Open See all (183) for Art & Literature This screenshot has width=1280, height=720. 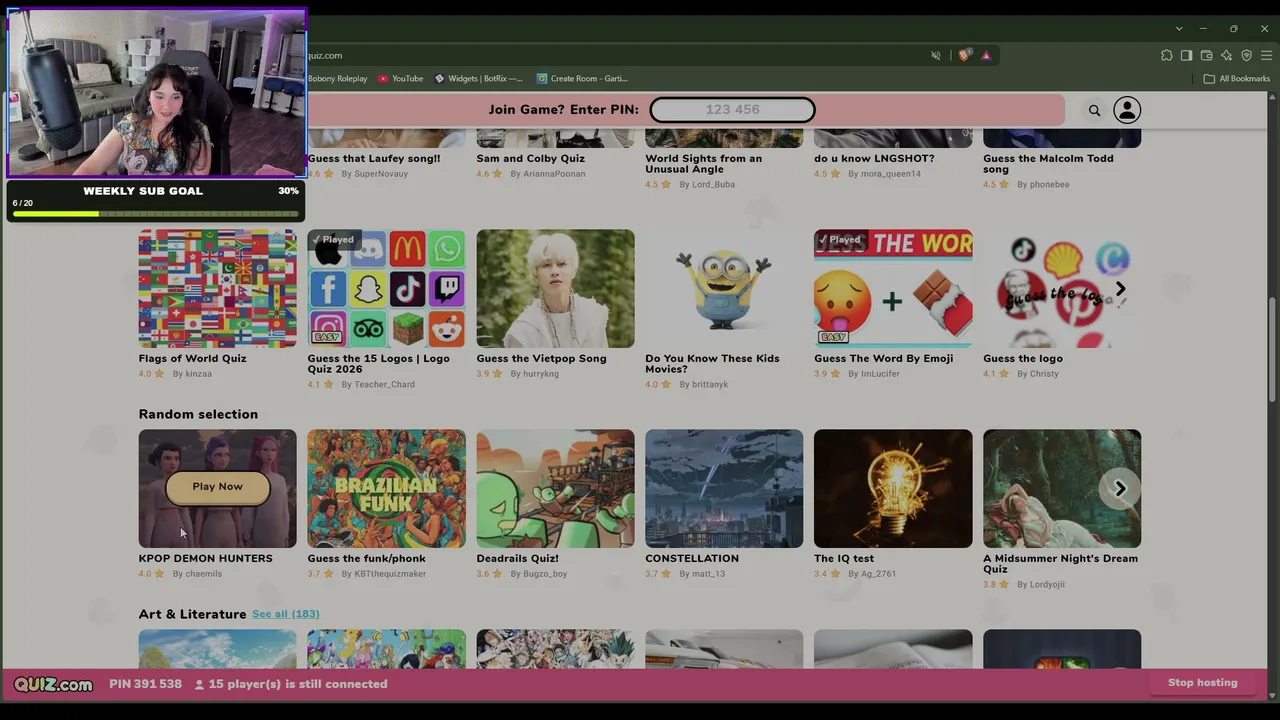pos(285,614)
